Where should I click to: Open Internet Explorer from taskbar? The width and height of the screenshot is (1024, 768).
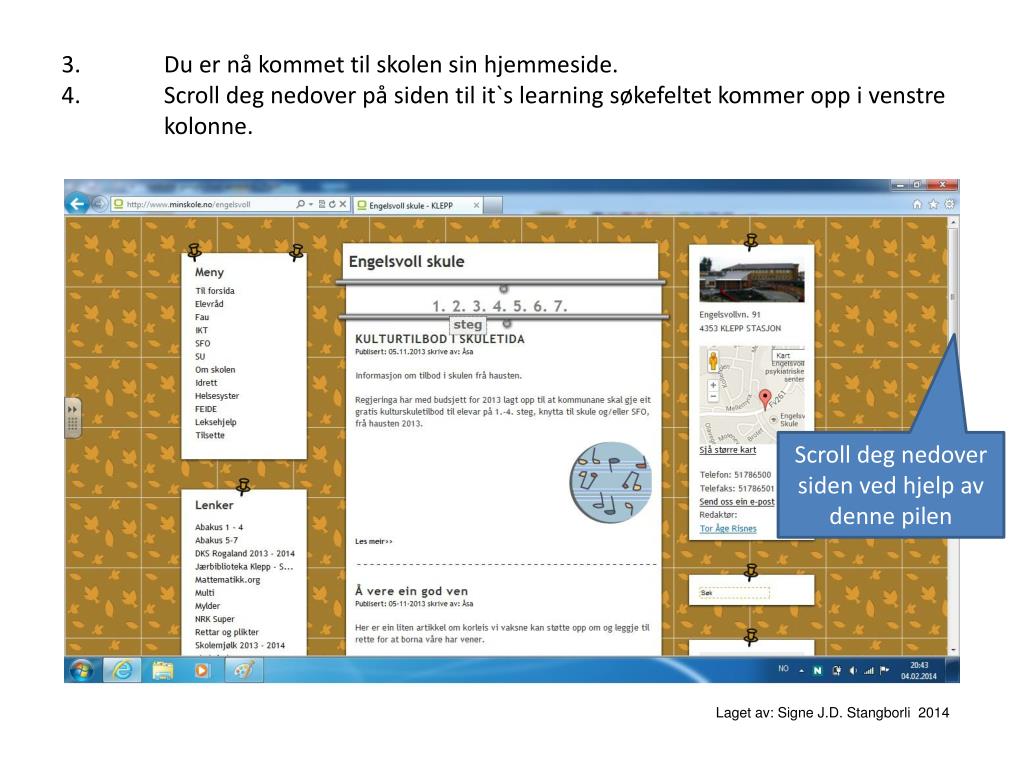122,670
